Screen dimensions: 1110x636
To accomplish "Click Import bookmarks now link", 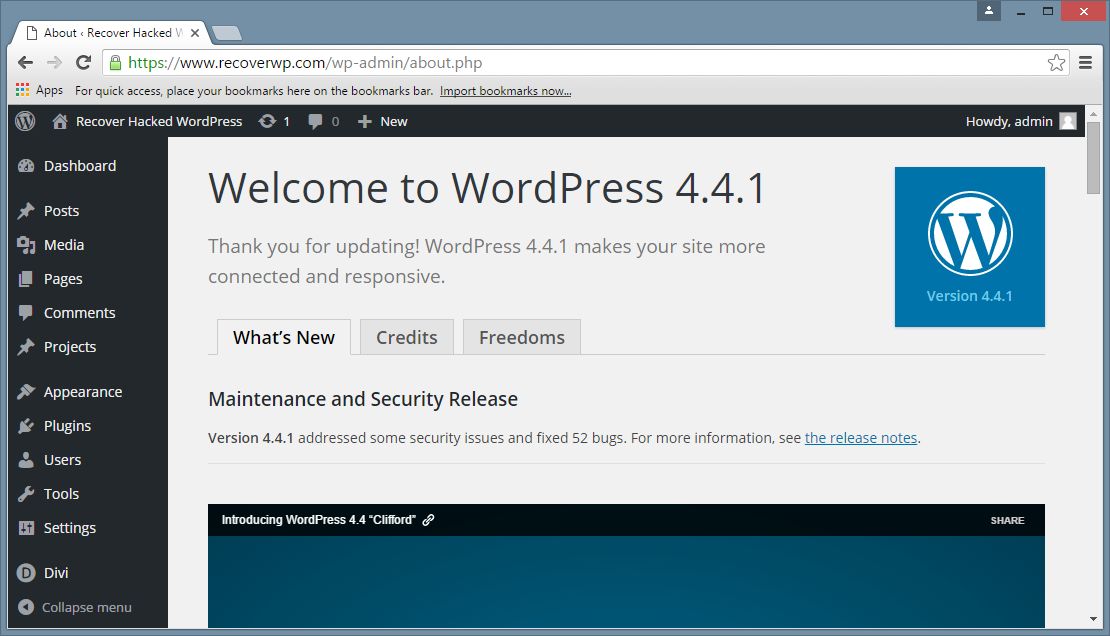I will (505, 91).
